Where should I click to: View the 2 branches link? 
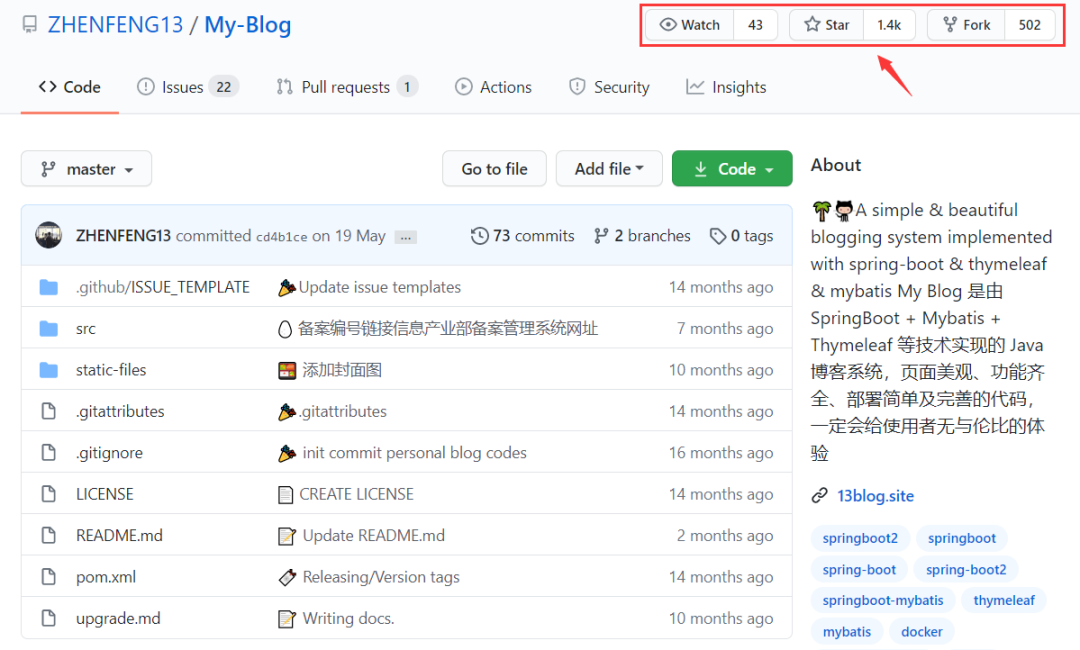(642, 235)
